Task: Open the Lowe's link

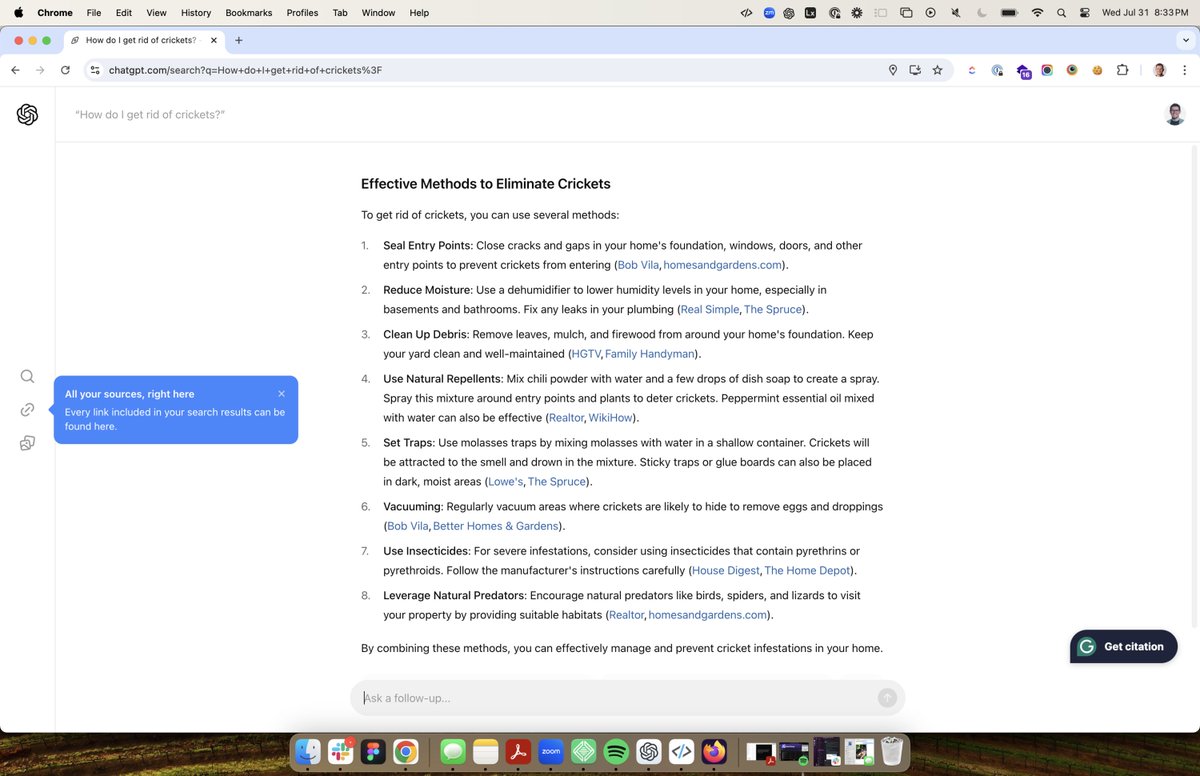Action: [506, 482]
